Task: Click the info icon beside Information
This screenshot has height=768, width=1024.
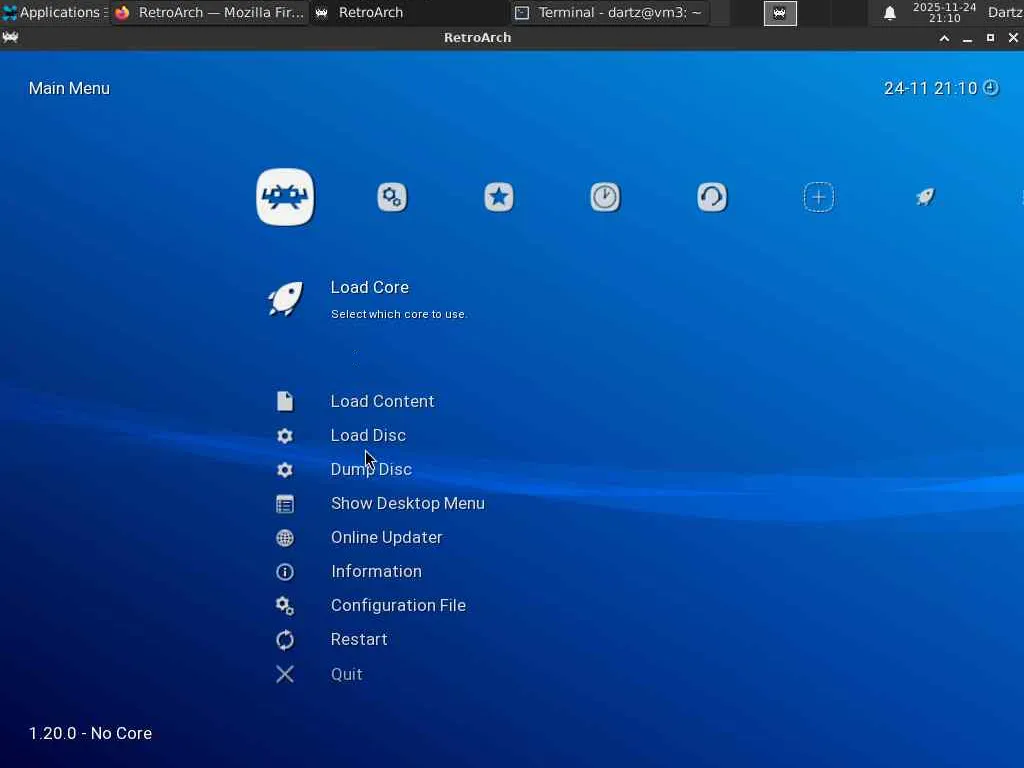Action: tap(285, 571)
